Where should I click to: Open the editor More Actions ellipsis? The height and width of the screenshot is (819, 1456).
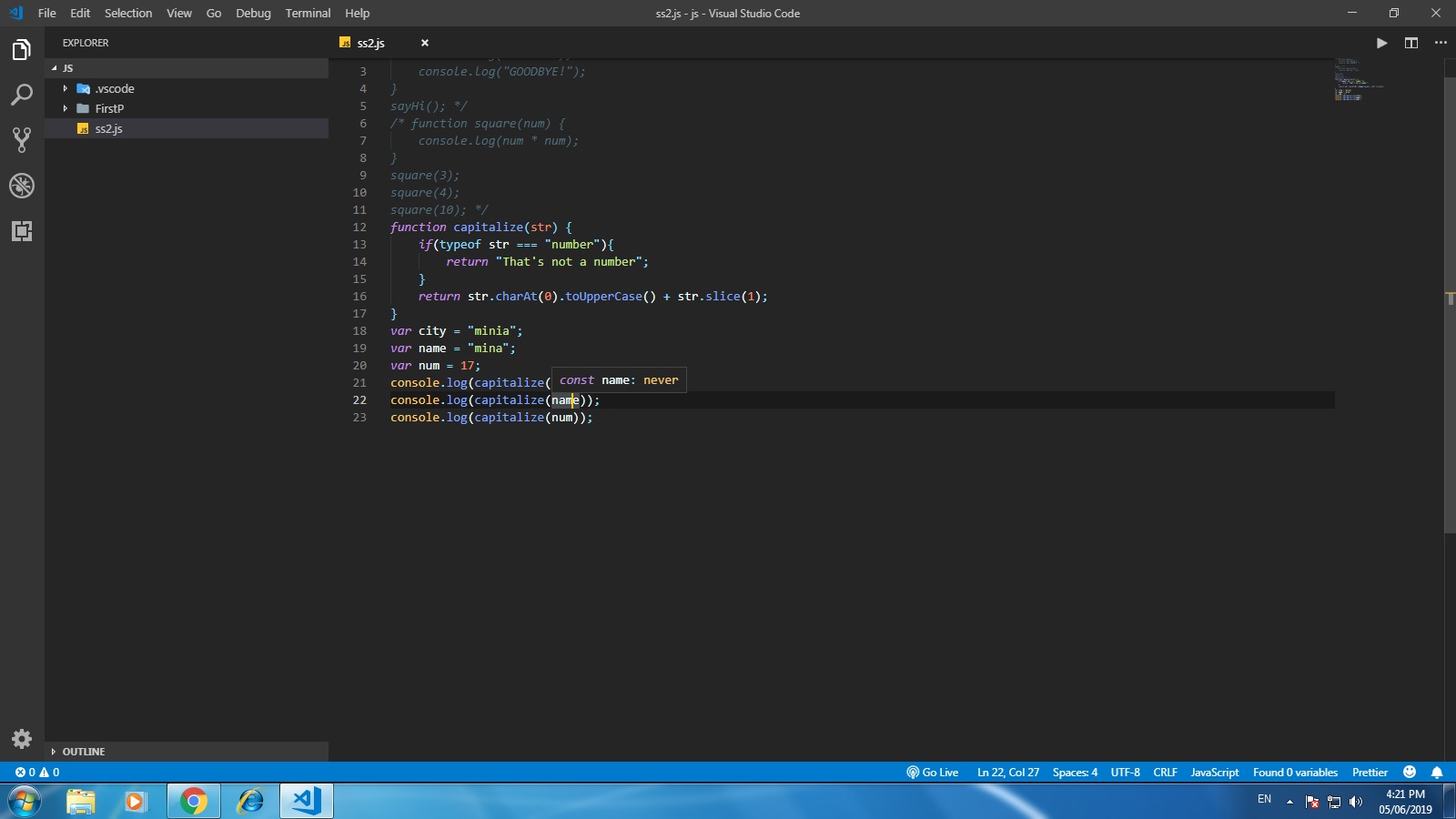click(x=1441, y=43)
